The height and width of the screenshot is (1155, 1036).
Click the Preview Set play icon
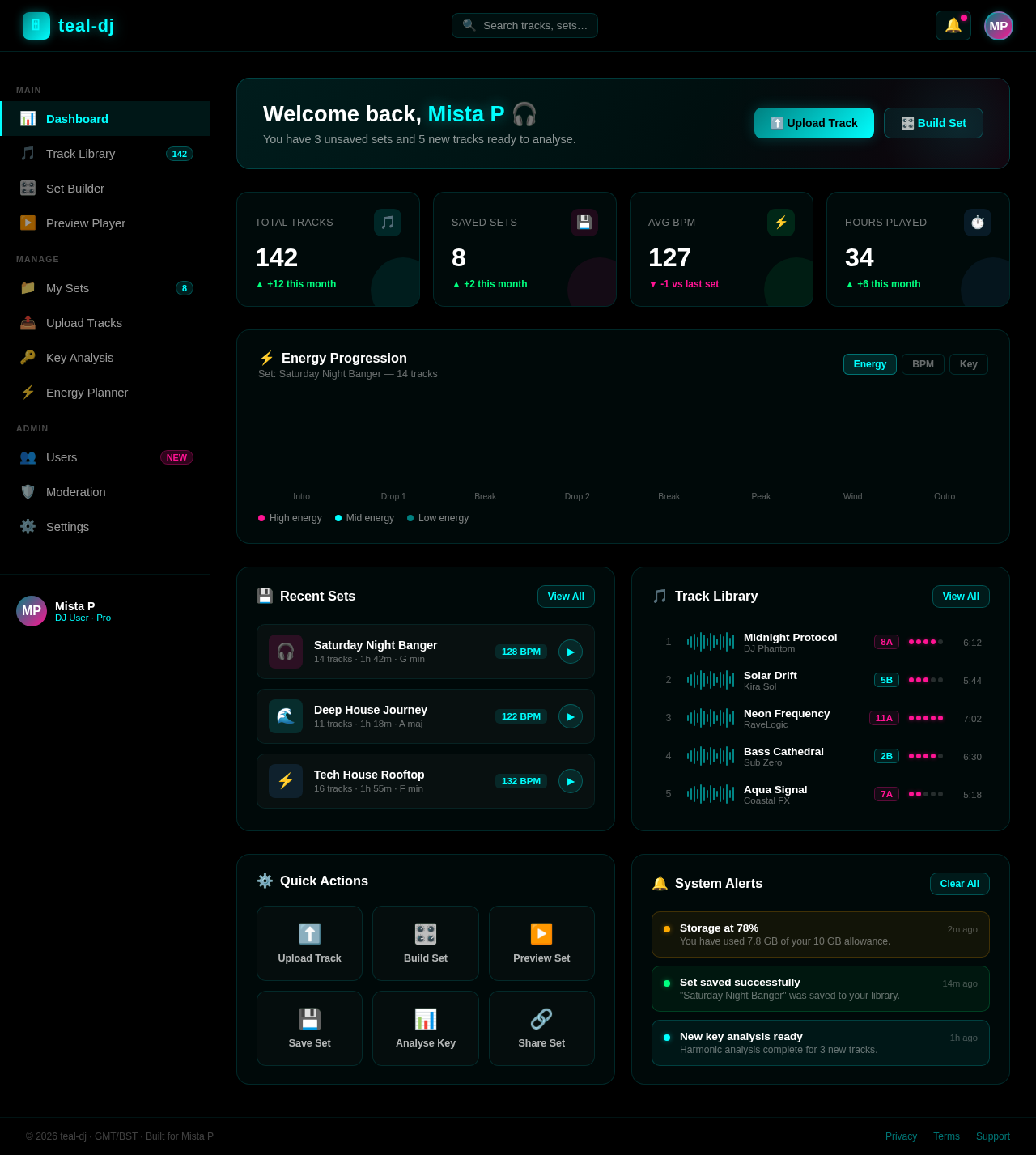(541, 934)
